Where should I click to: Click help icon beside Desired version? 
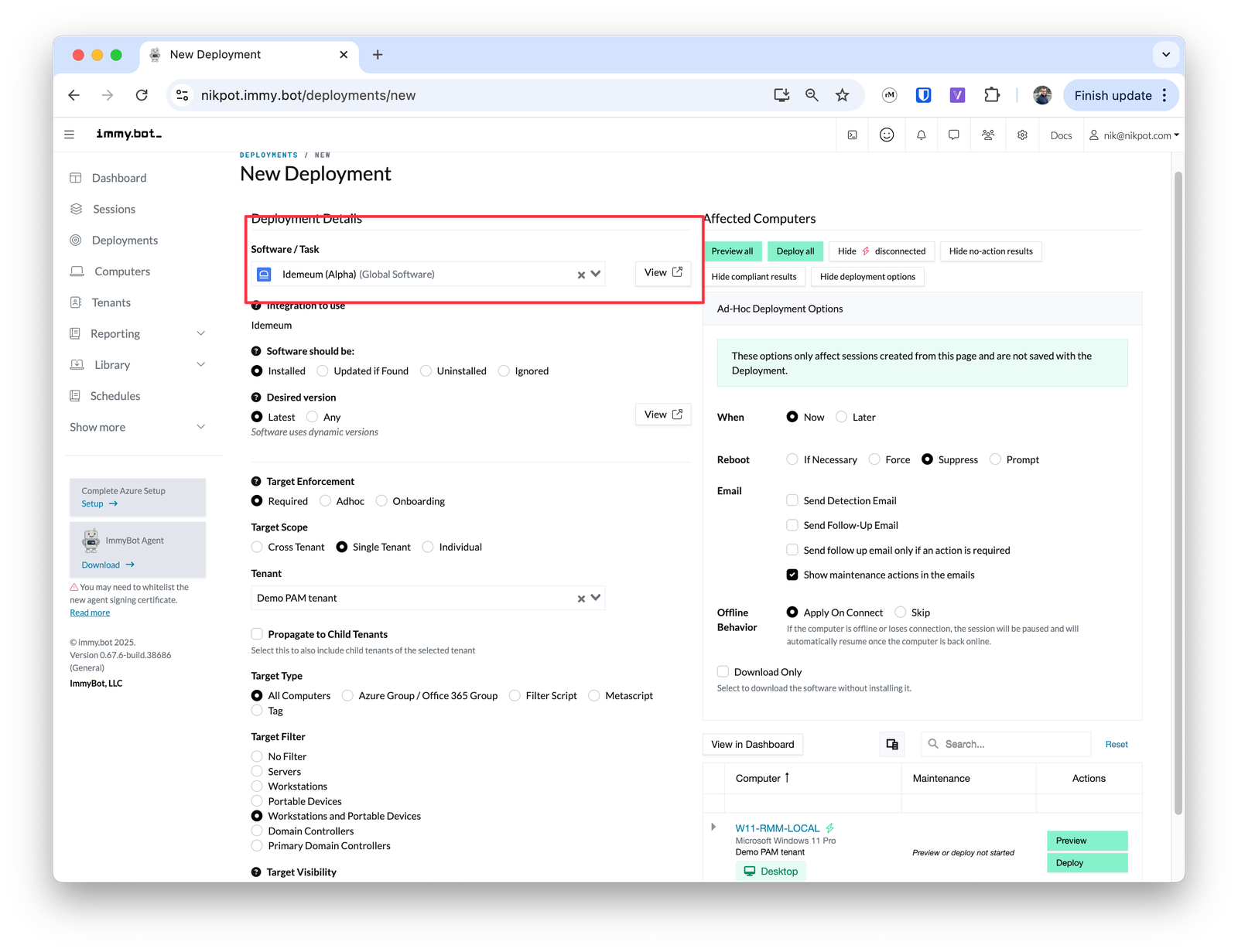pos(256,398)
